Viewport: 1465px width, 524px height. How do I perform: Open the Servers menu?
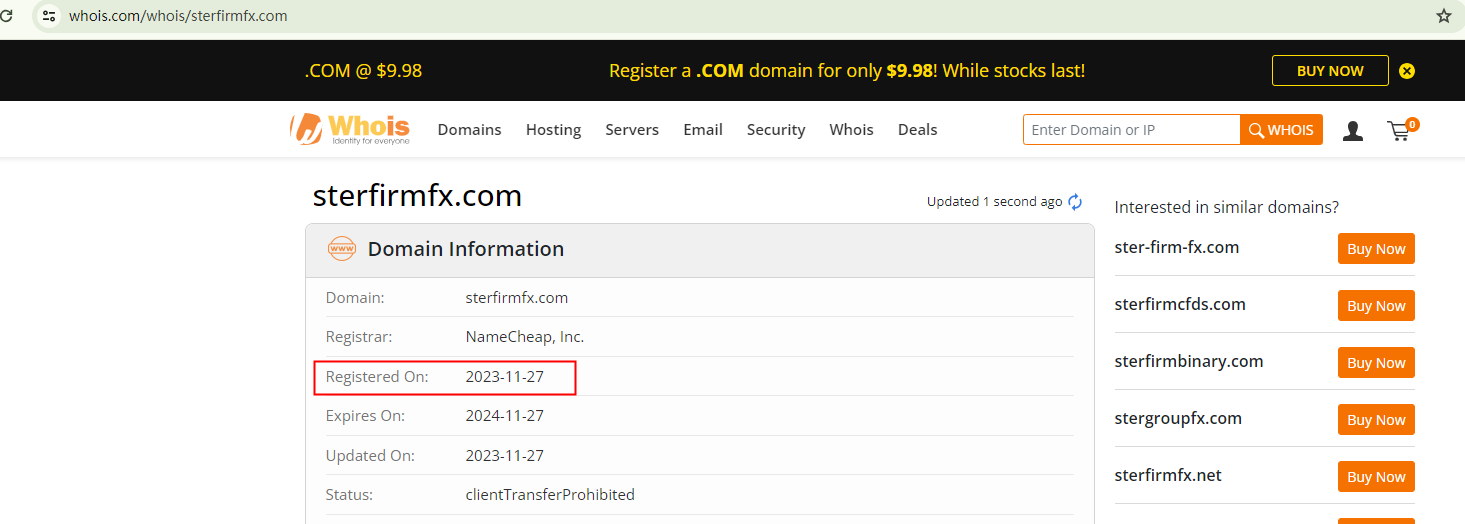tap(632, 130)
